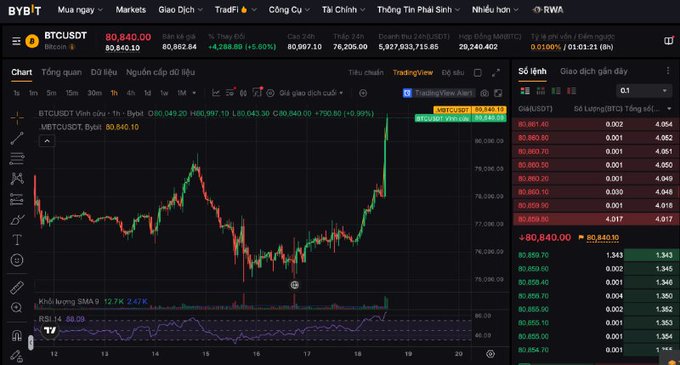The image size is (680, 365).
Task: Click the TradingView Alert button
Action: 439,93
